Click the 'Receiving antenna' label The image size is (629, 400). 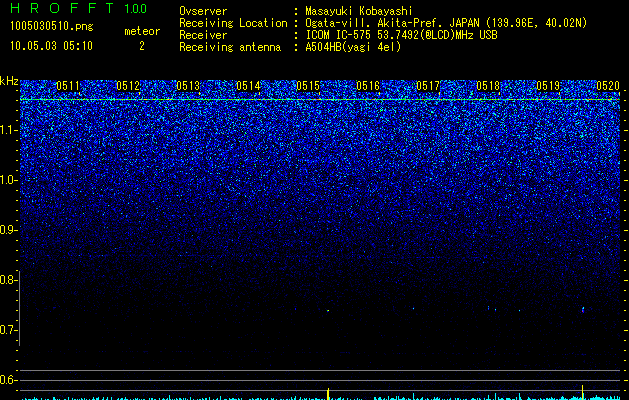(x=230, y=47)
